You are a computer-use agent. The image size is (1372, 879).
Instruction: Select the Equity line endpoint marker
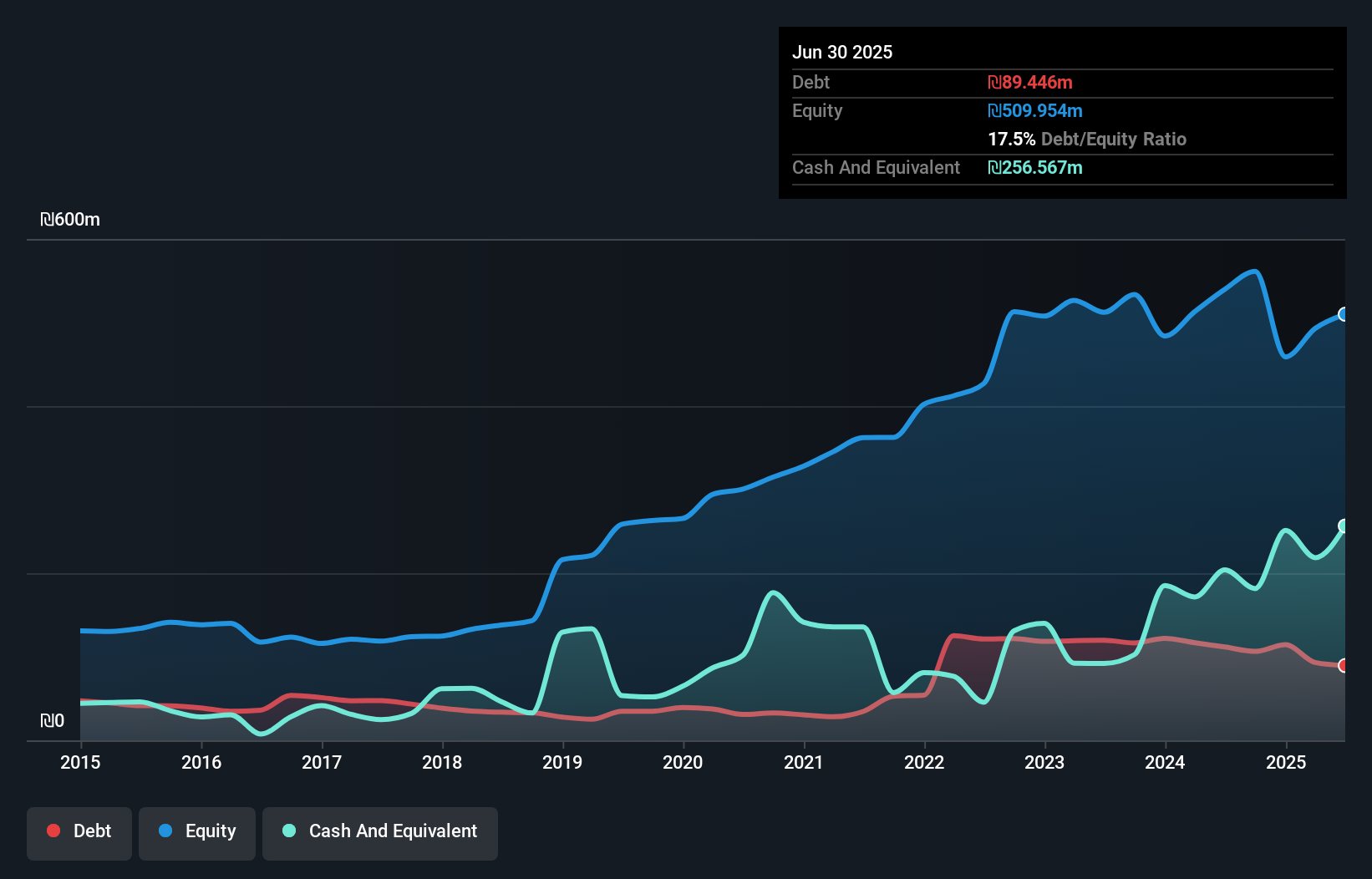click(1344, 314)
